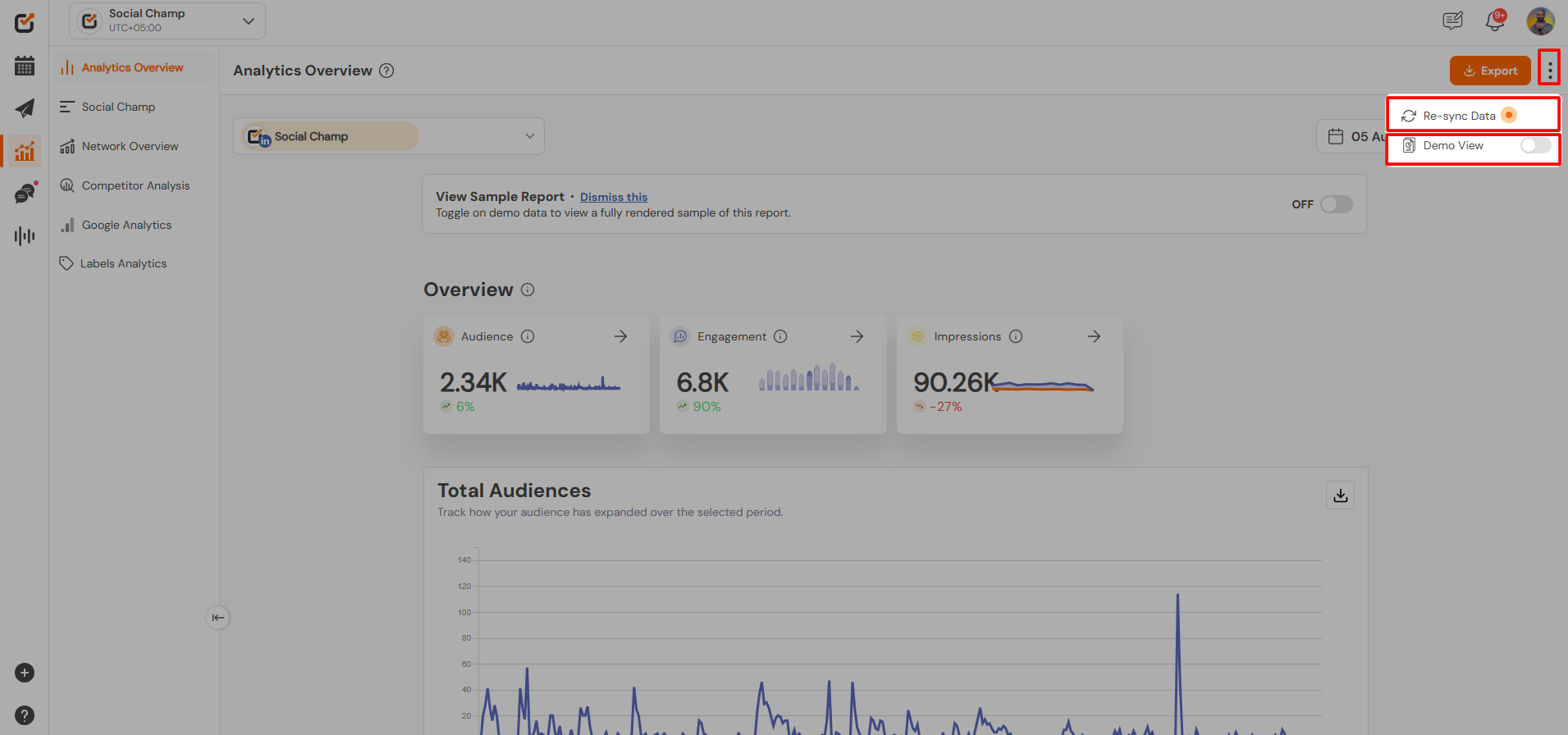The width and height of the screenshot is (1568, 735).
Task: Choose Re-sync Data from menu
Action: coord(1473,116)
